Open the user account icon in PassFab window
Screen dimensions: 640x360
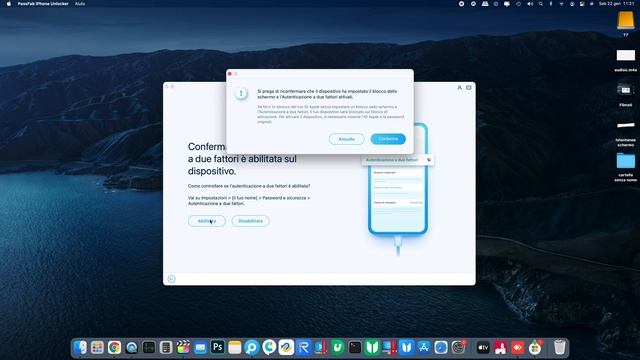pyautogui.click(x=459, y=87)
